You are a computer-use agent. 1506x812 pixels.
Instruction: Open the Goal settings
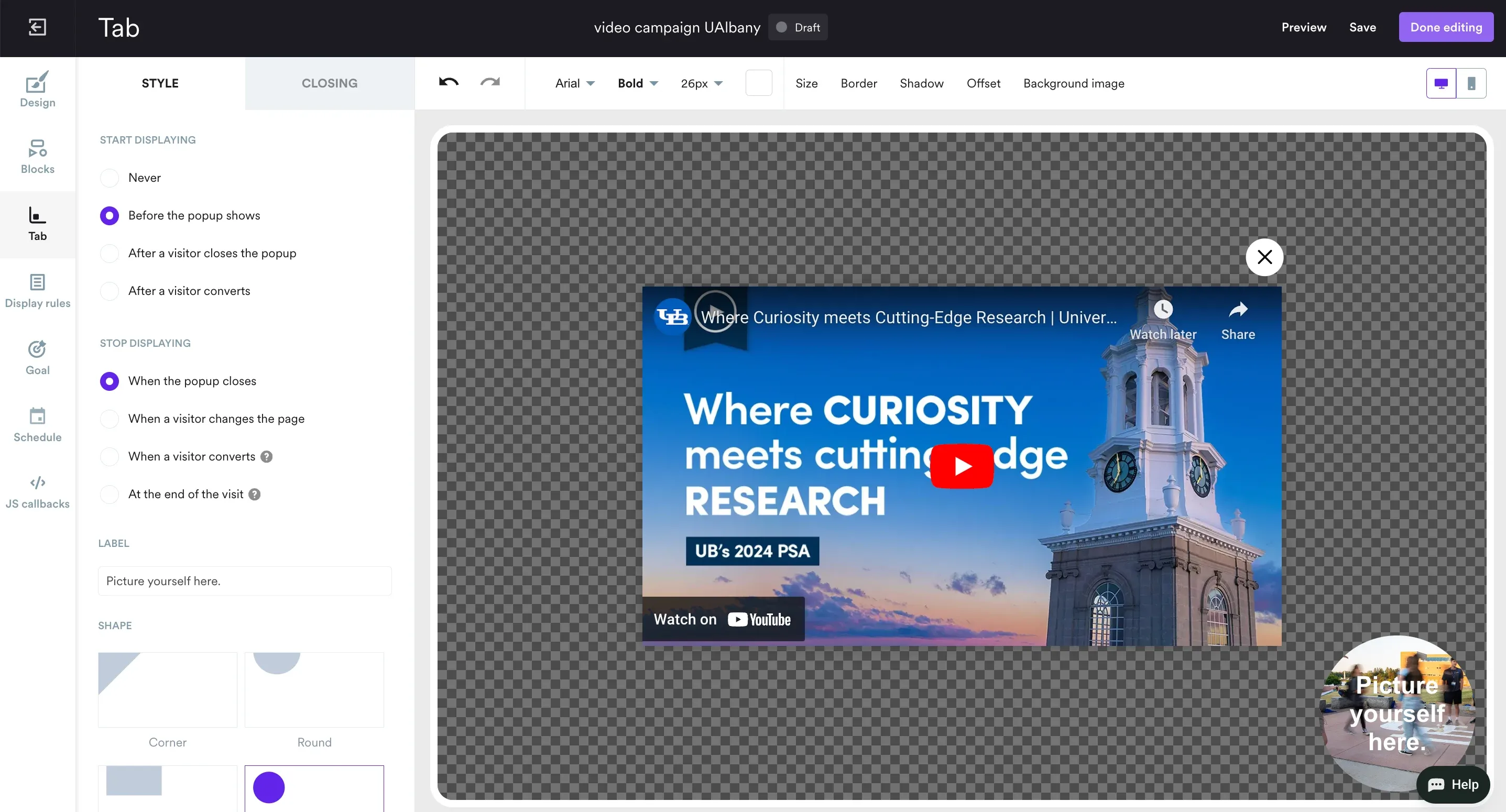coord(37,358)
